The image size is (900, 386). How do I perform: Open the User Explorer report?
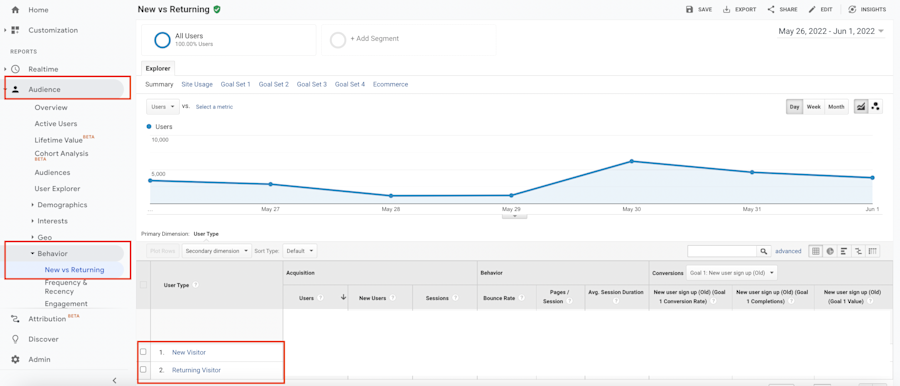(x=57, y=188)
